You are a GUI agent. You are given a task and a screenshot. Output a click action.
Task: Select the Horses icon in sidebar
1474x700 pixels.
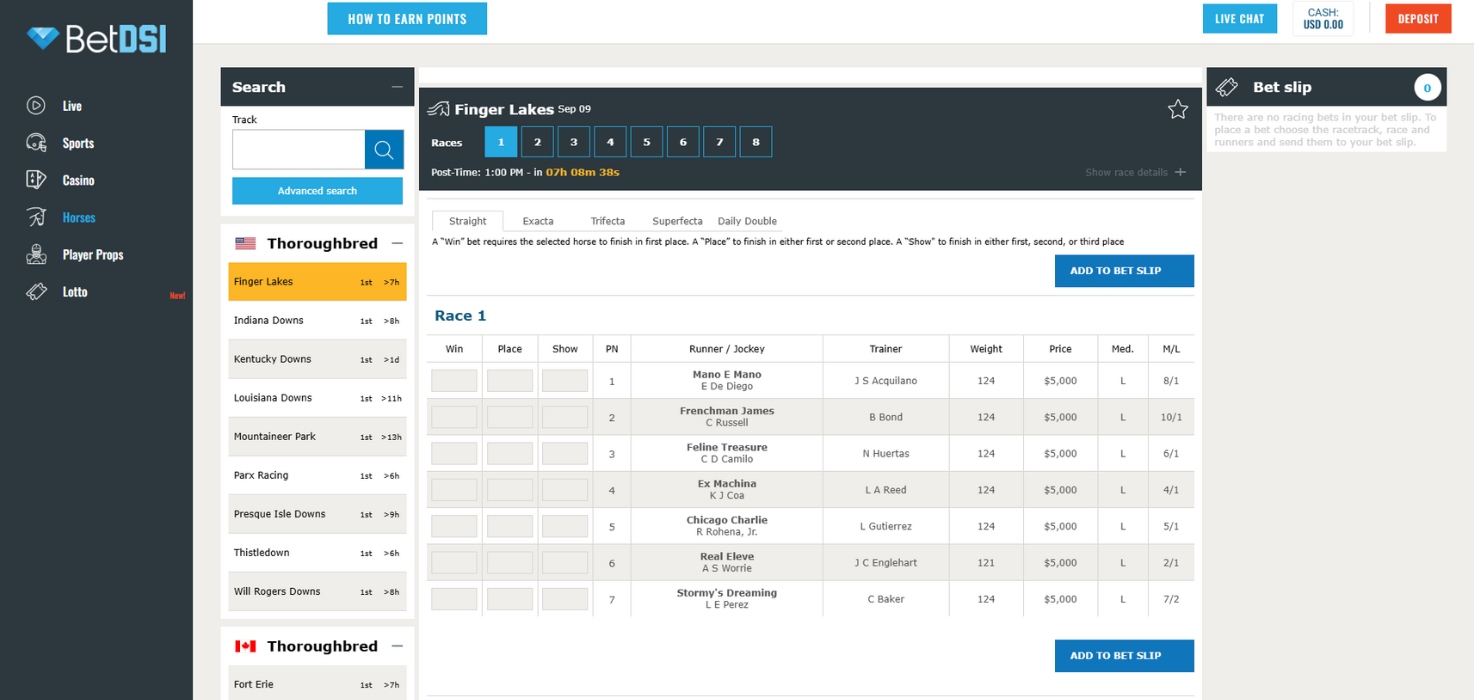[36, 217]
